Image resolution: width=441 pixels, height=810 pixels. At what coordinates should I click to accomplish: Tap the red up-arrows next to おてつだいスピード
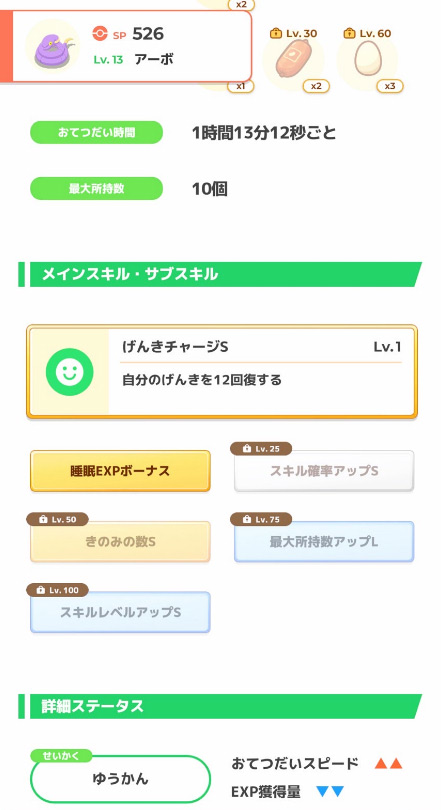[388, 764]
